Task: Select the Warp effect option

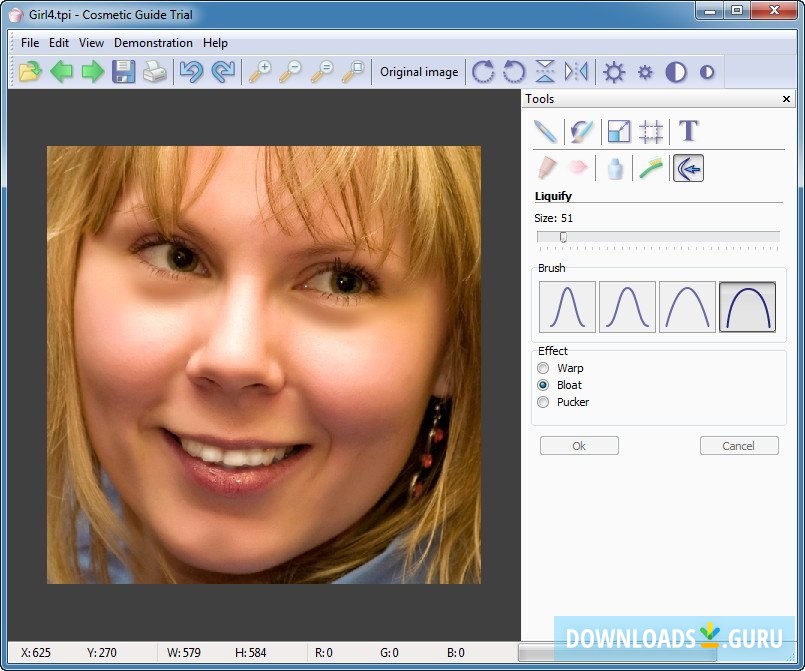Action: (x=544, y=368)
